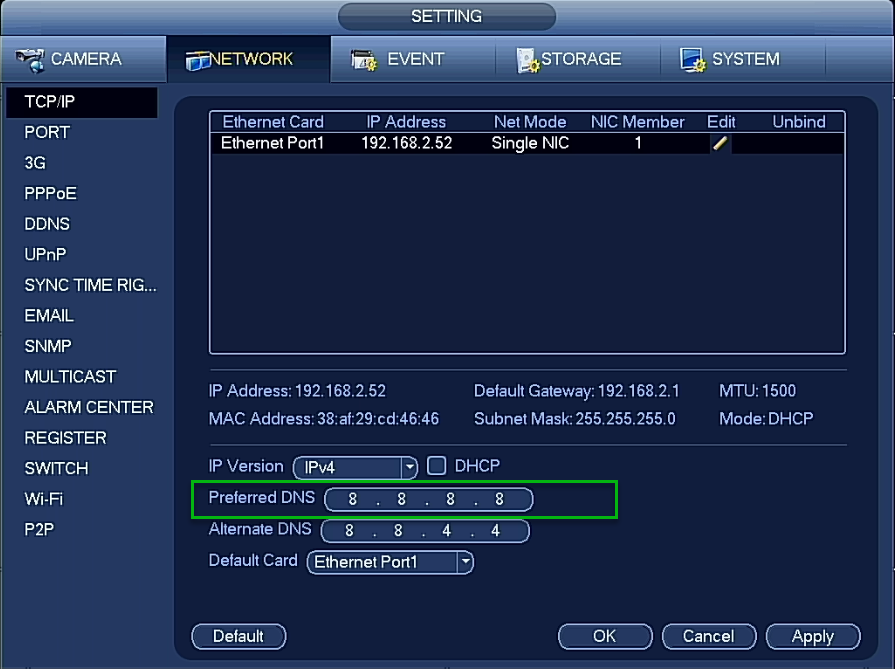Enable the DHCP checkbox
Image resolution: width=895 pixels, height=669 pixels.
tap(437, 466)
